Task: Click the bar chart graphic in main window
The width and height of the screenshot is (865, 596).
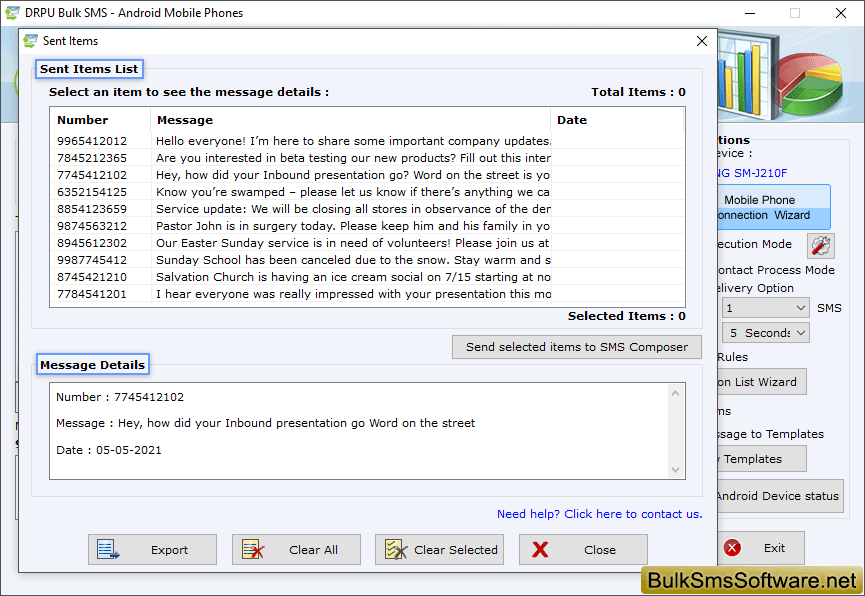Action: point(747,74)
